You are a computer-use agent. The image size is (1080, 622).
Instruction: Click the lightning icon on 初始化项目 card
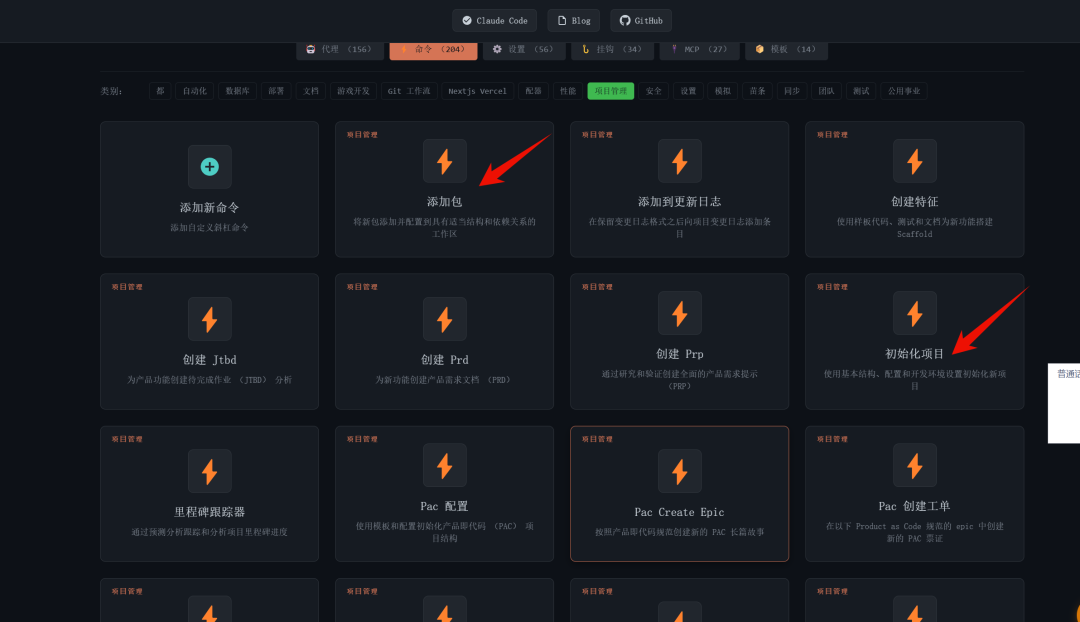(915, 313)
